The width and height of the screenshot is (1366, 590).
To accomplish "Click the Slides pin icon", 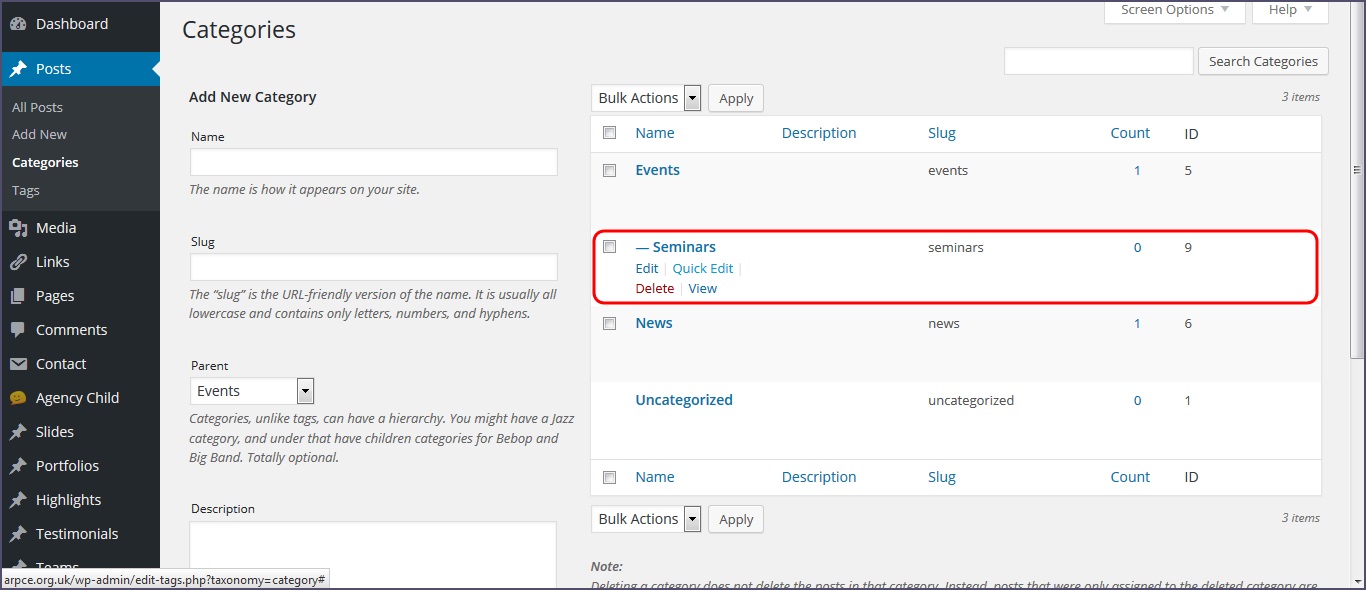I will pos(18,432).
